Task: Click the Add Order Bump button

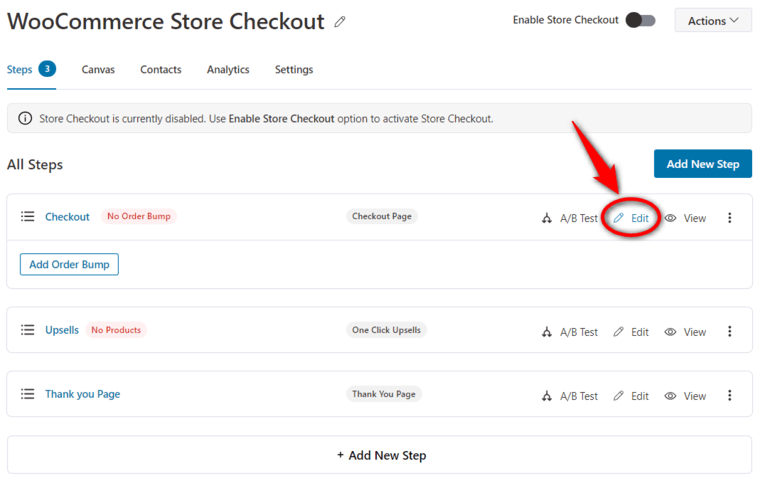Action: tap(69, 264)
